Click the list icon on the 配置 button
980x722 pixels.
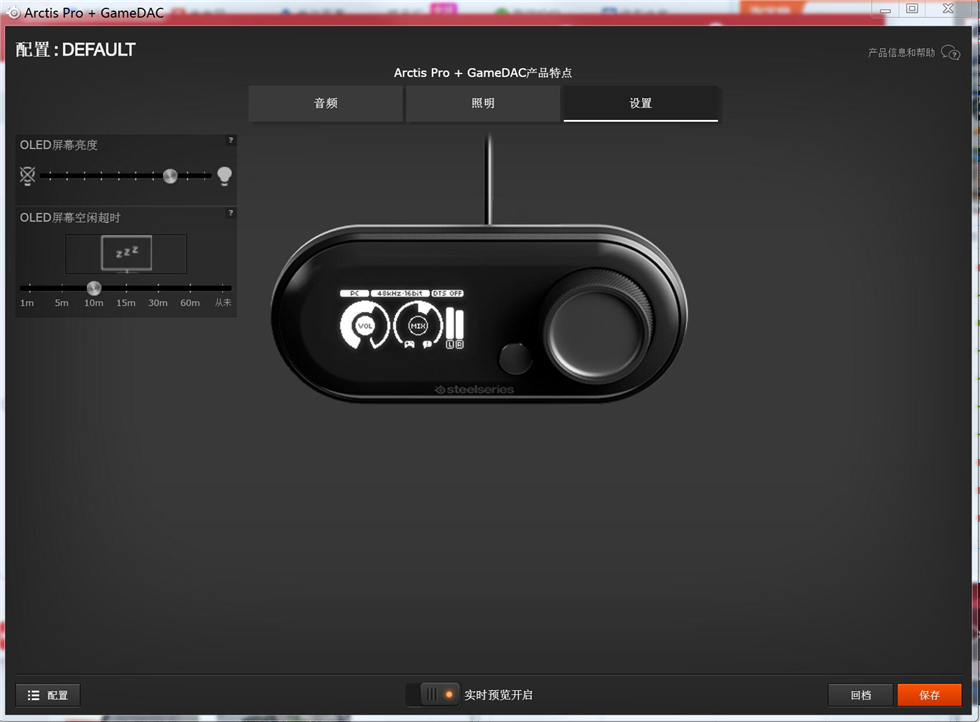coord(34,695)
